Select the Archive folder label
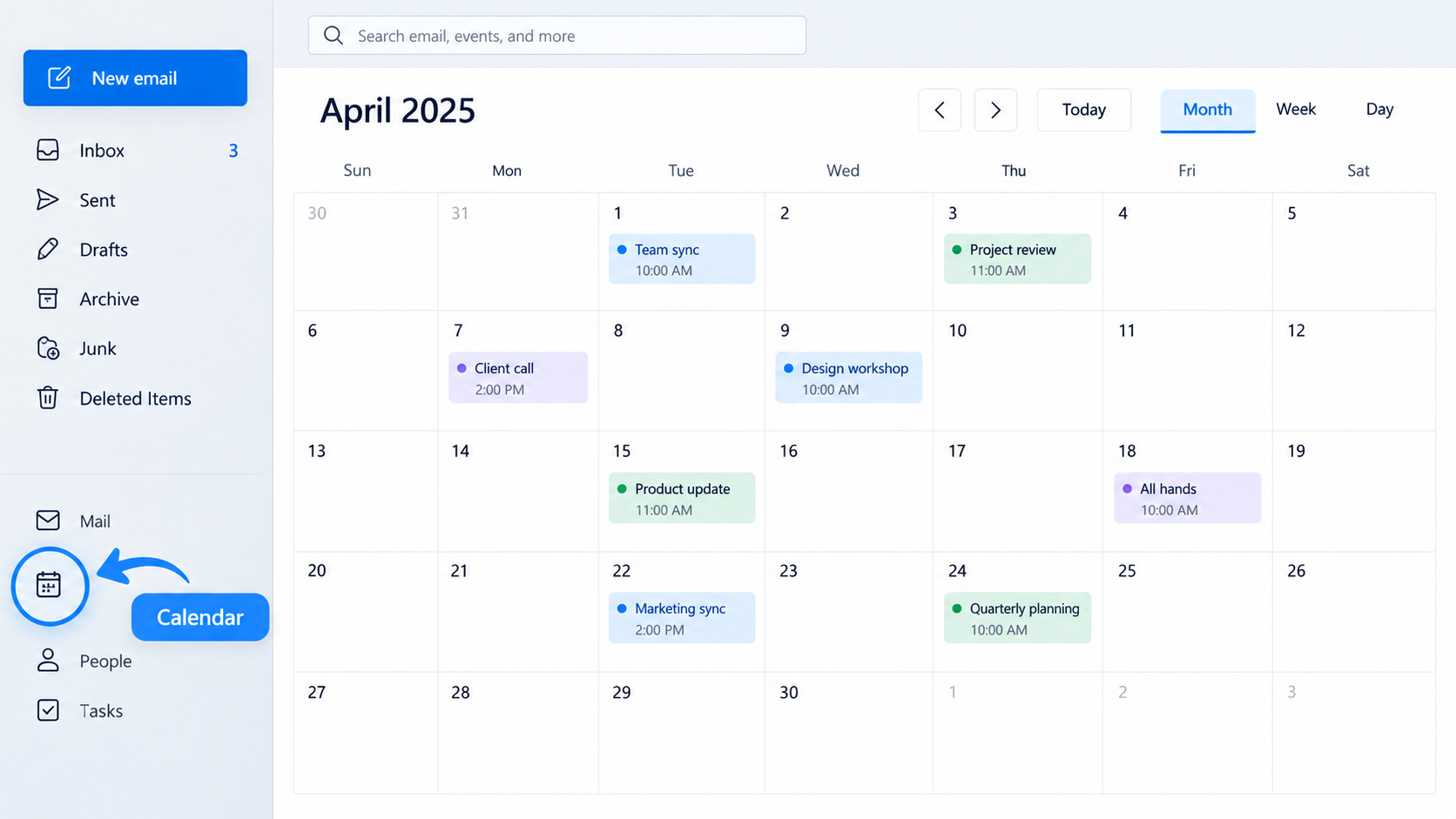The image size is (1456, 819). [109, 299]
